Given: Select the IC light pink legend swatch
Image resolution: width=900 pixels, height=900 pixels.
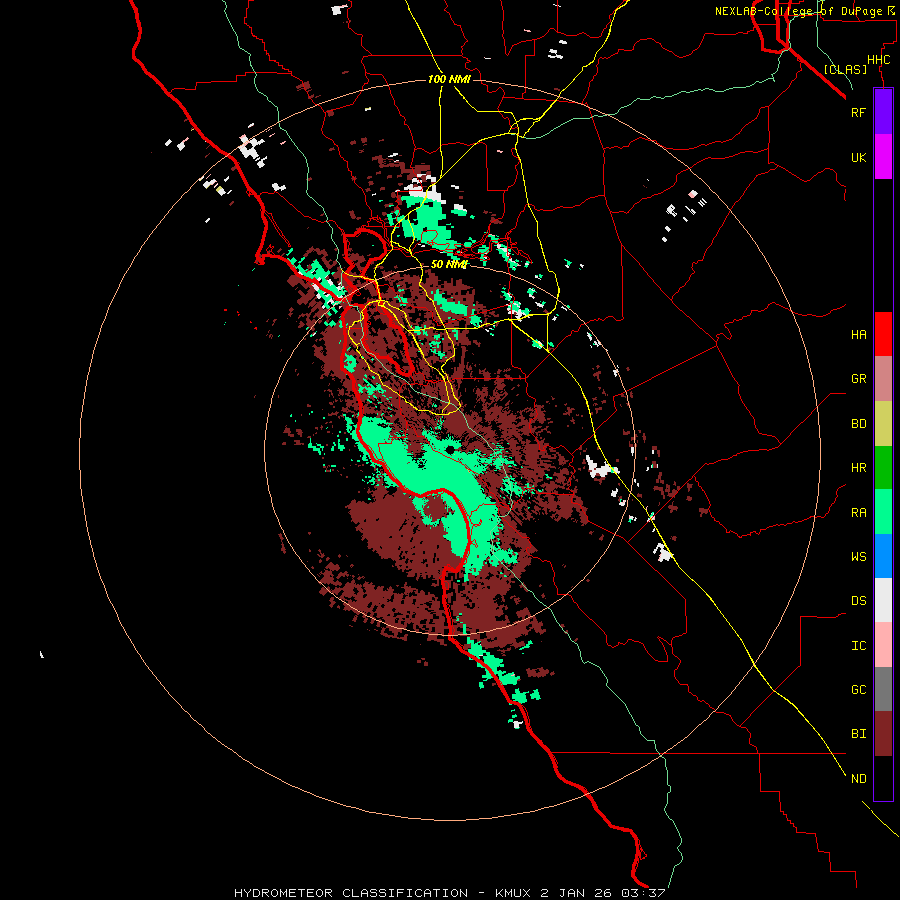Looking at the screenshot, I should click(883, 645).
